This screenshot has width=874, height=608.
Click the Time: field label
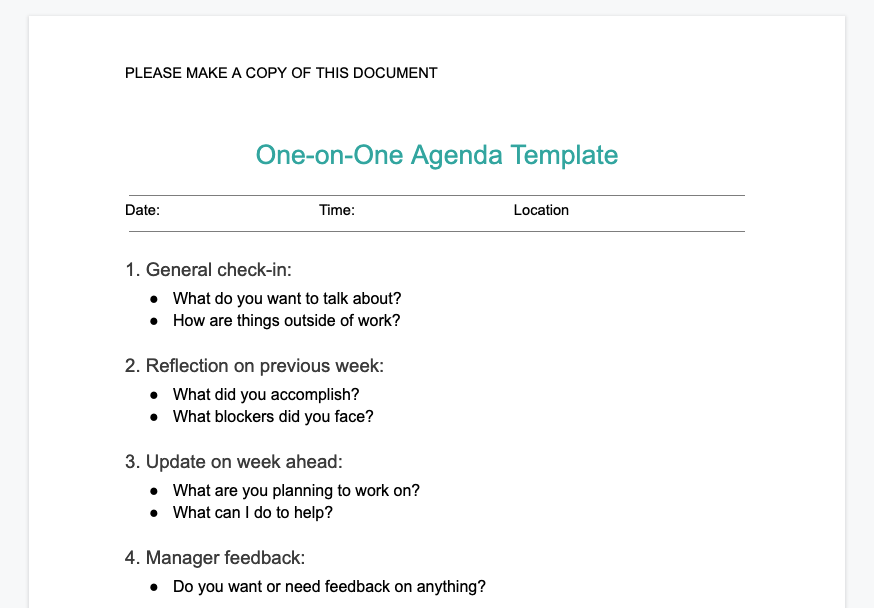coord(337,210)
